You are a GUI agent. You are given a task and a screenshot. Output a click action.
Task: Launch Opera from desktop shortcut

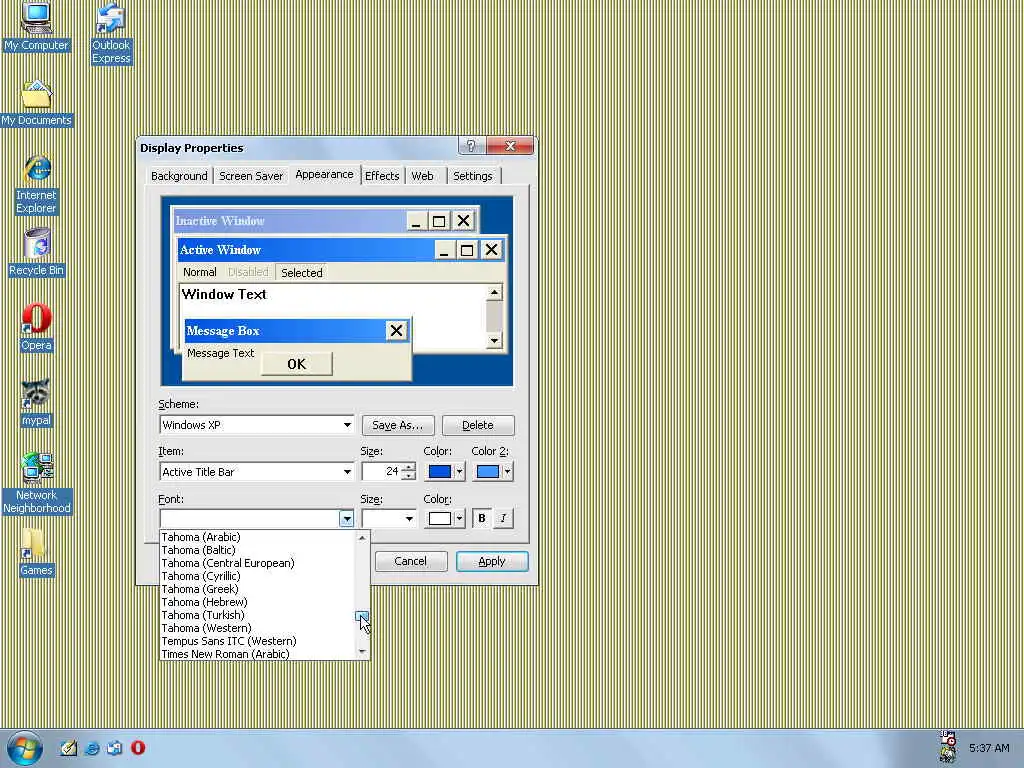37,327
